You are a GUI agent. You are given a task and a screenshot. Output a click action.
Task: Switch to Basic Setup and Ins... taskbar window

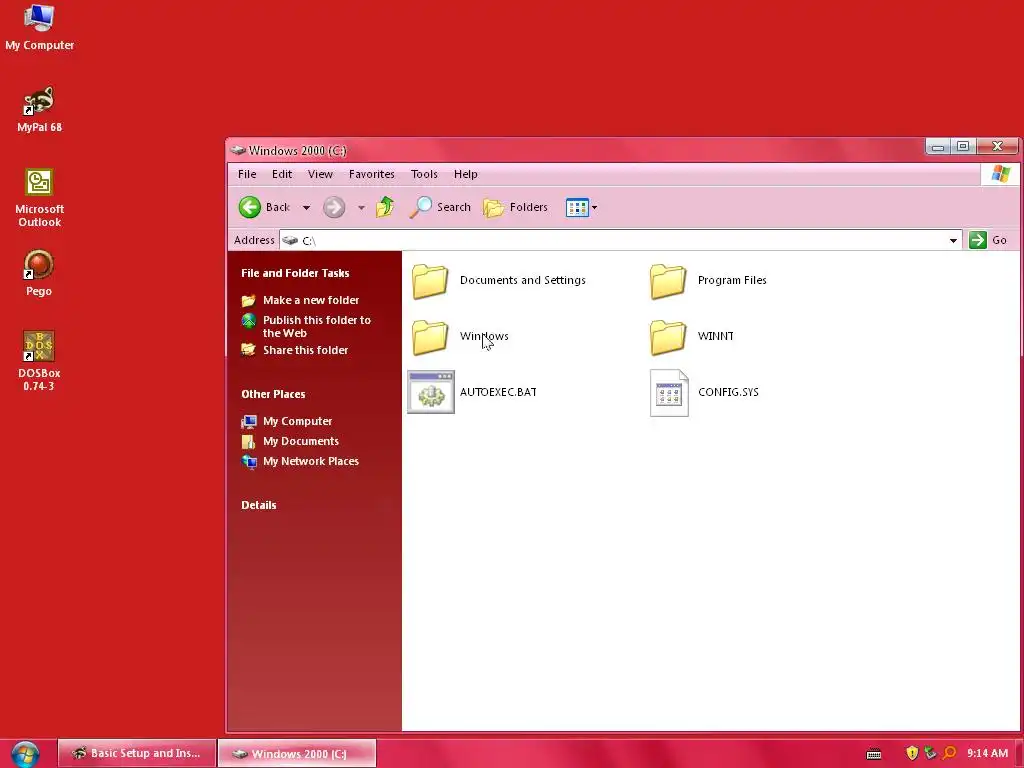[136, 753]
